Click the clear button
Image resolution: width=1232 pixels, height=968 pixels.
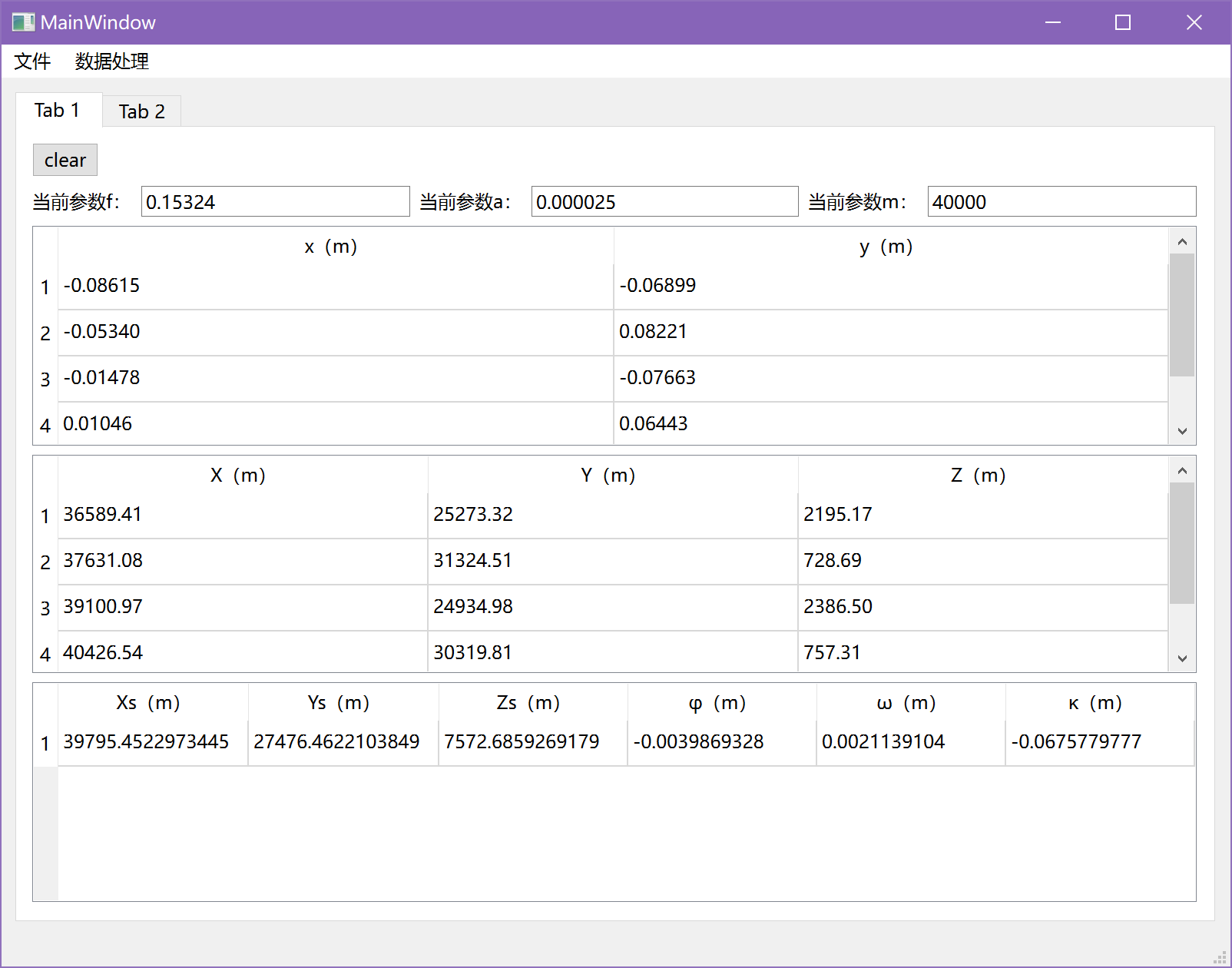(x=65, y=160)
